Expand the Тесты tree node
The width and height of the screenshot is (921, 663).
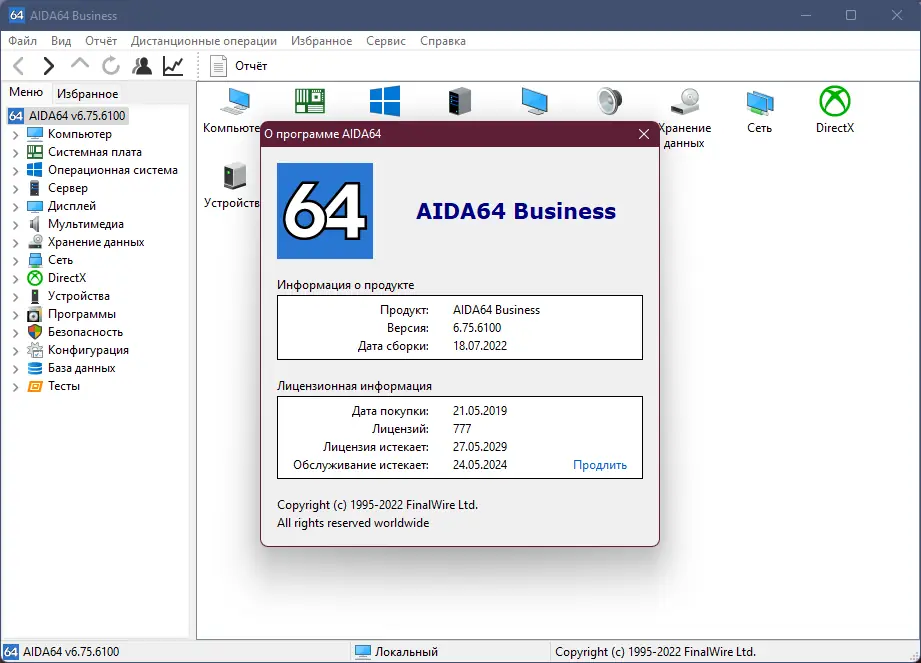coord(13,385)
